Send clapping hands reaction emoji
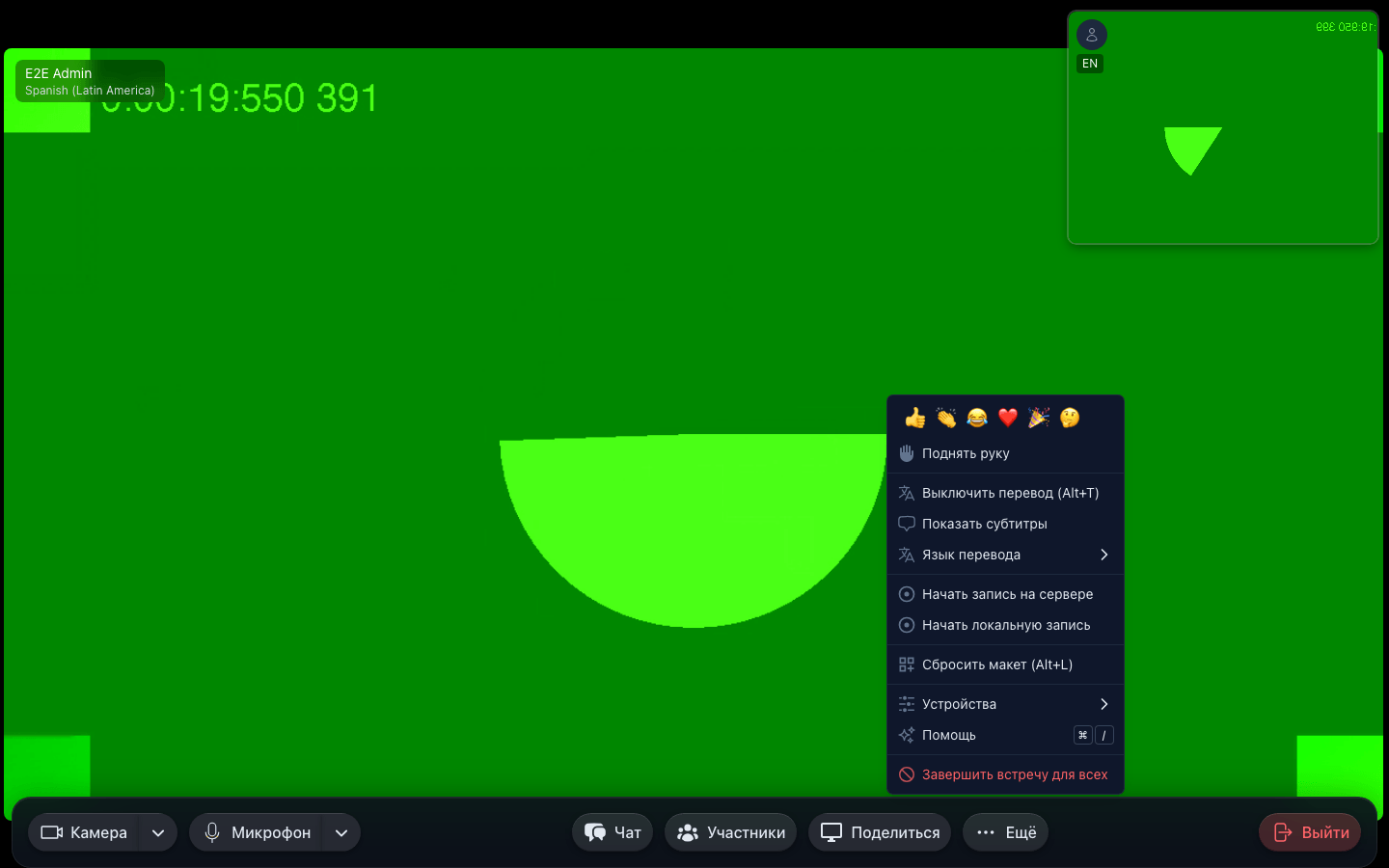 pos(946,418)
